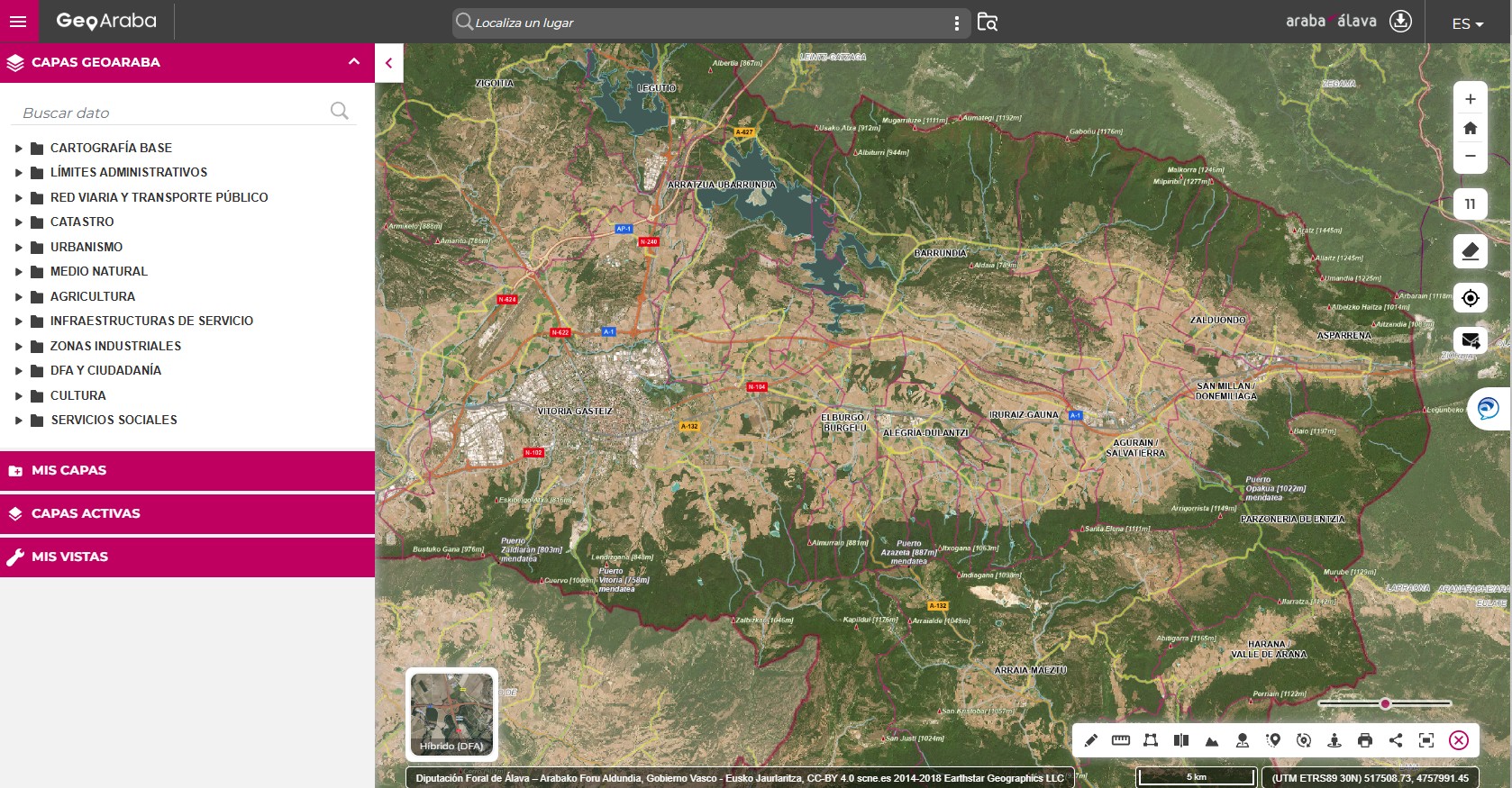
Task: Open the ES language dropdown
Action: pyautogui.click(x=1467, y=23)
